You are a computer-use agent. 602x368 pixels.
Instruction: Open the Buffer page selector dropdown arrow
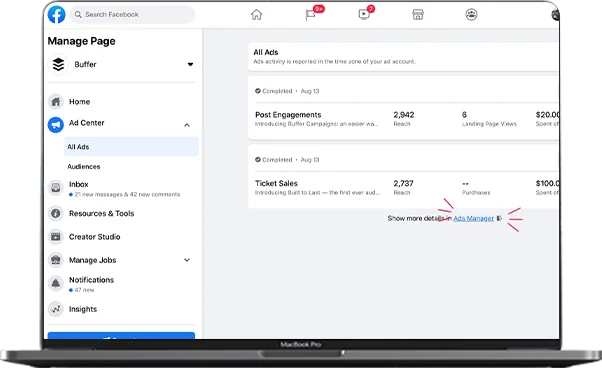click(190, 64)
